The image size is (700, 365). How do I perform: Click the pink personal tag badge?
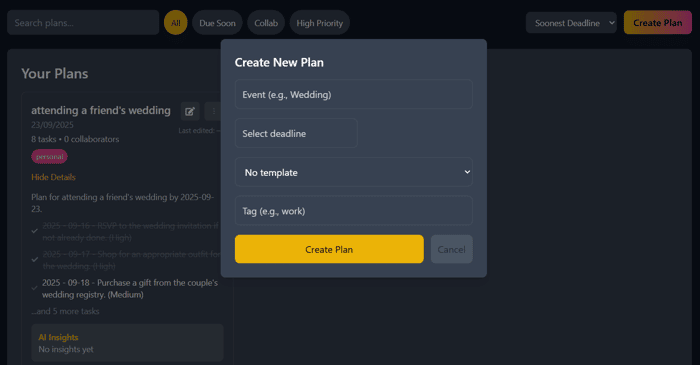tap(50, 157)
